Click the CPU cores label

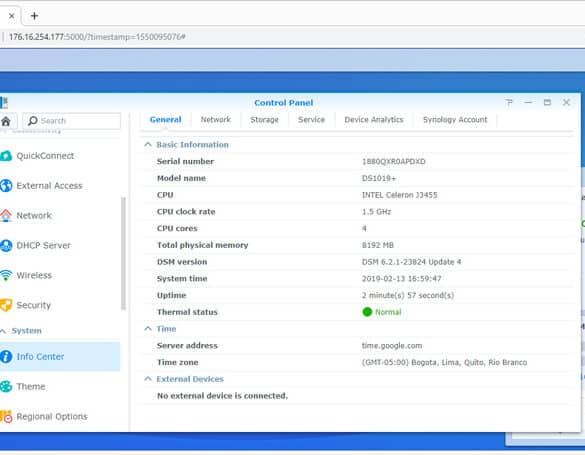[177, 228]
